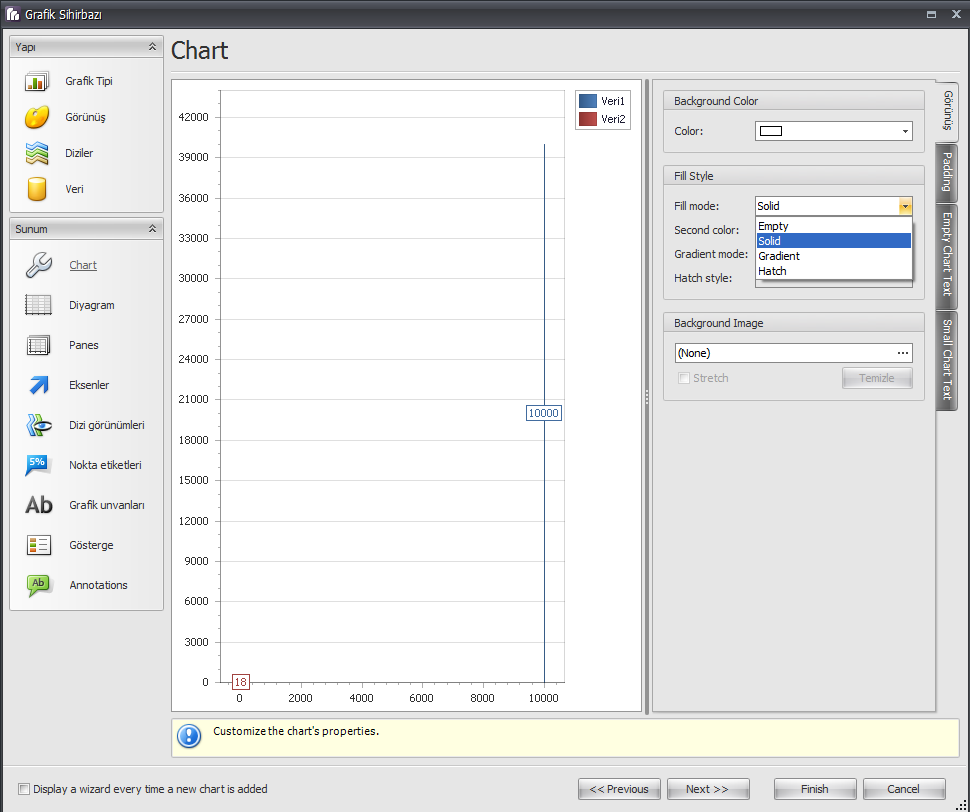The image size is (970, 812).
Task: Open the Background Color dropdown arrow
Action: tap(905, 131)
